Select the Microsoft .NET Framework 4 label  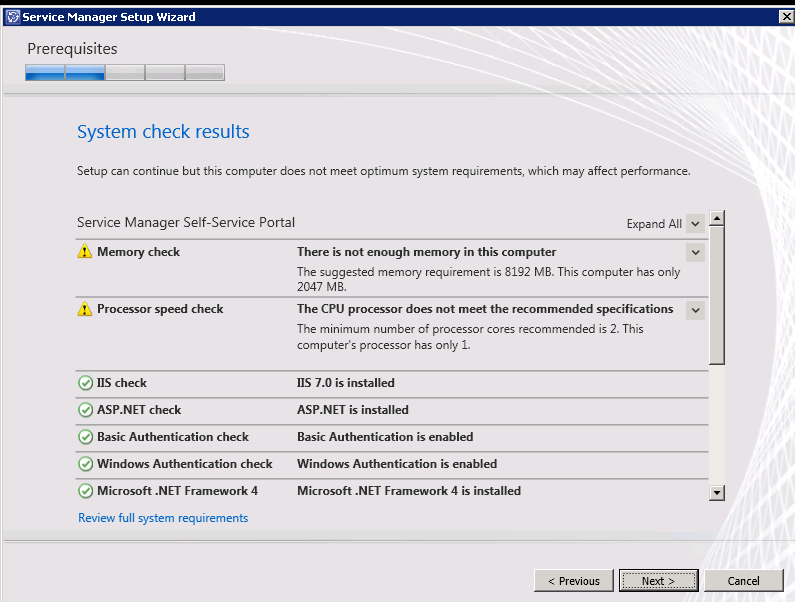pyautogui.click(x=177, y=491)
